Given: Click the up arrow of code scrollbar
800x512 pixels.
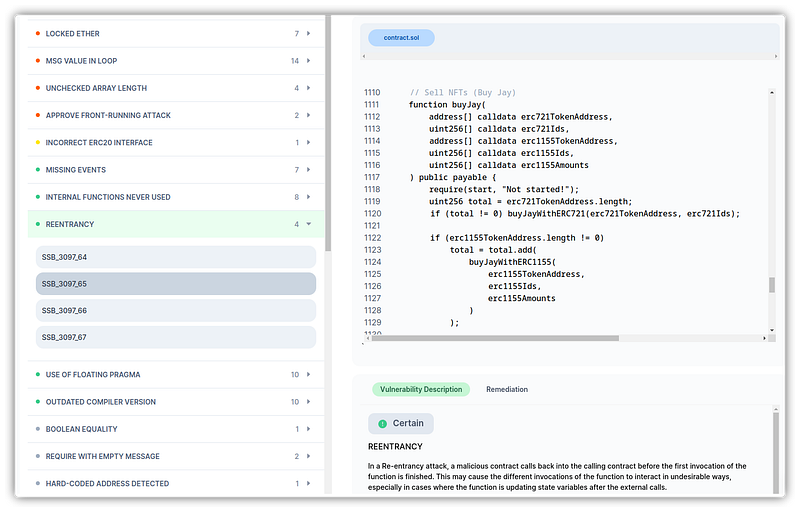Looking at the screenshot, I should [x=771, y=92].
